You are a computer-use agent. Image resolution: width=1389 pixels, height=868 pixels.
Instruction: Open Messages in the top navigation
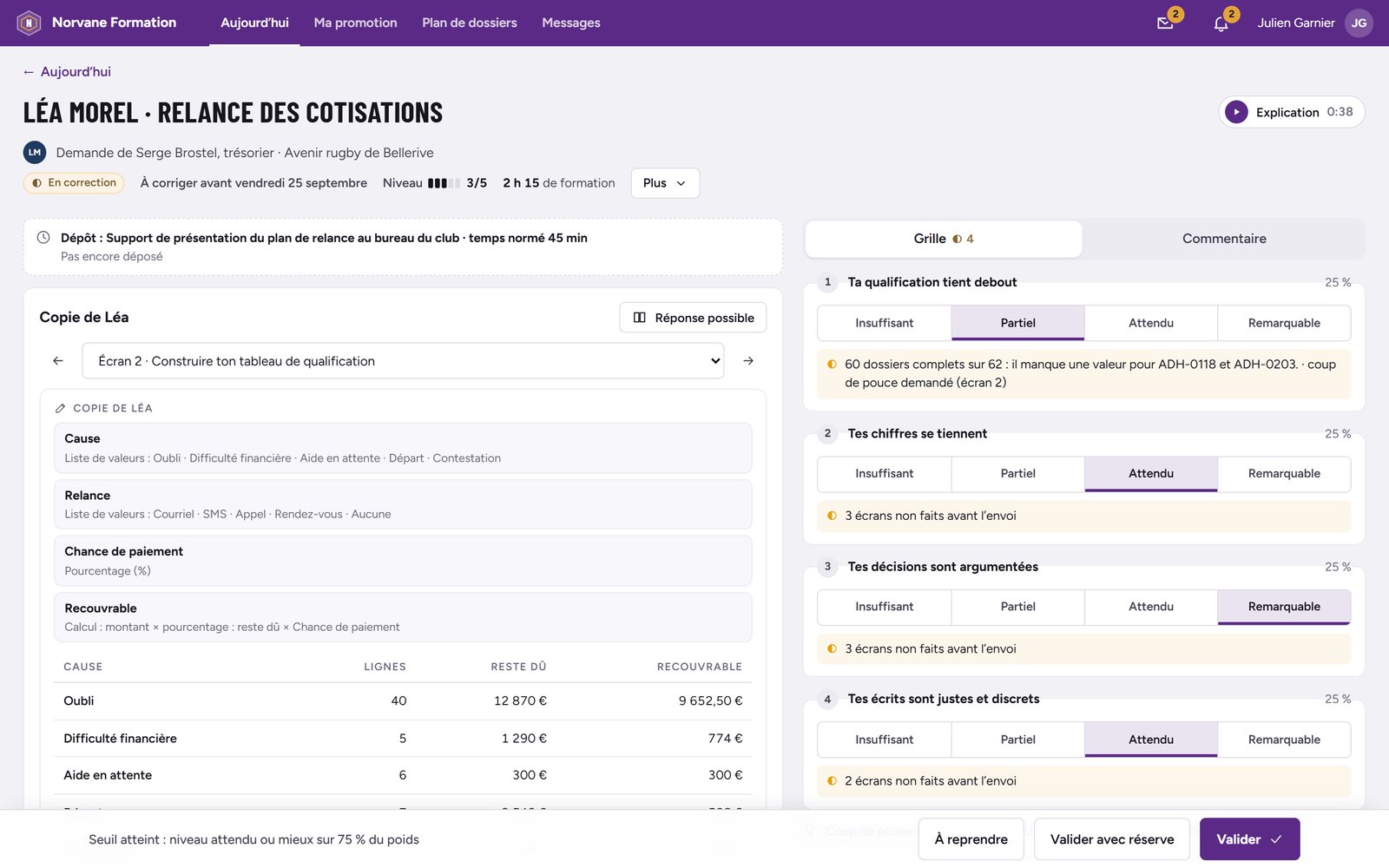point(571,23)
